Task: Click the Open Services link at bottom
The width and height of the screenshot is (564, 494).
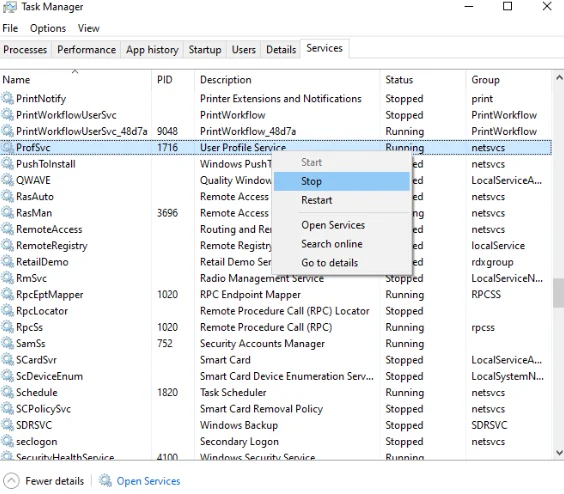Action: (x=148, y=481)
